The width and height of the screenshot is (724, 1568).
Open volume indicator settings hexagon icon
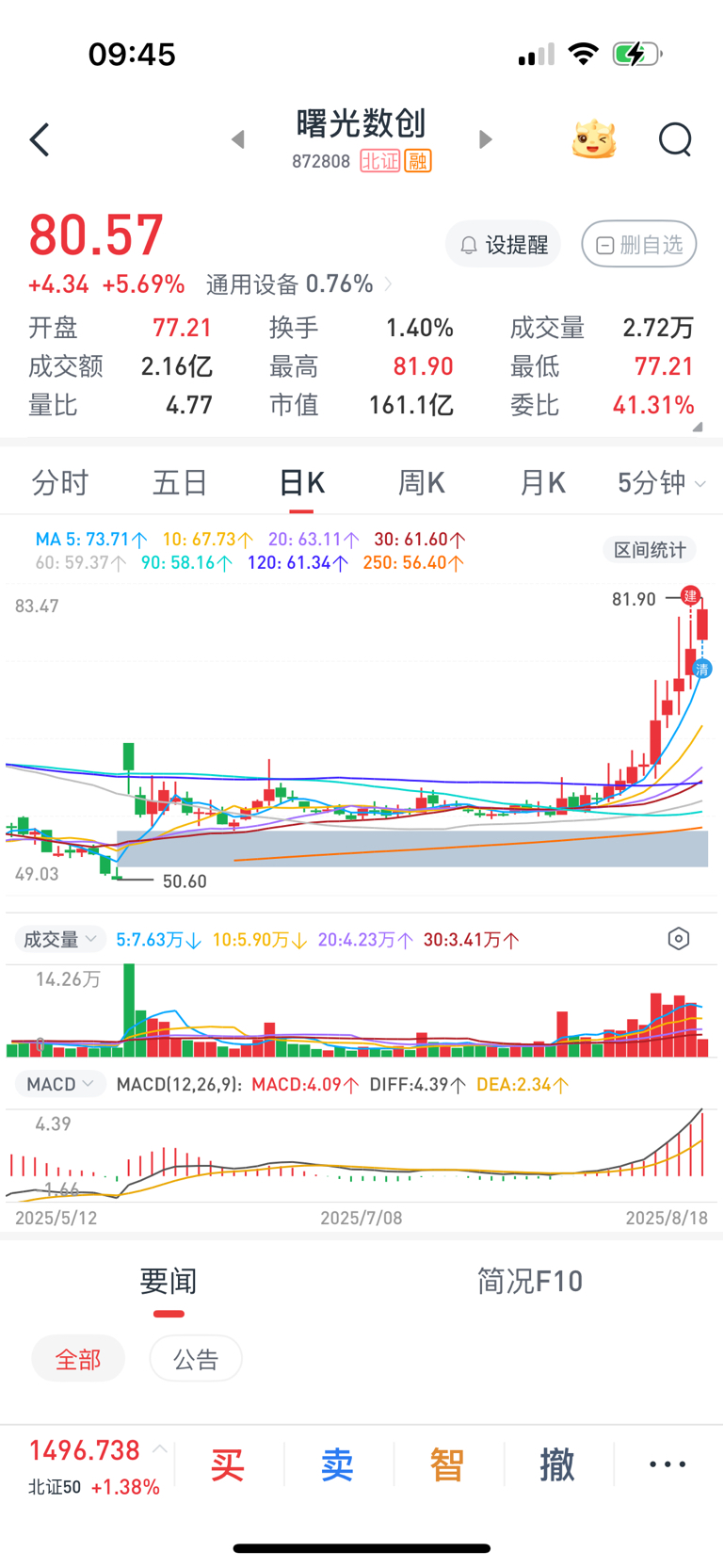(x=679, y=939)
